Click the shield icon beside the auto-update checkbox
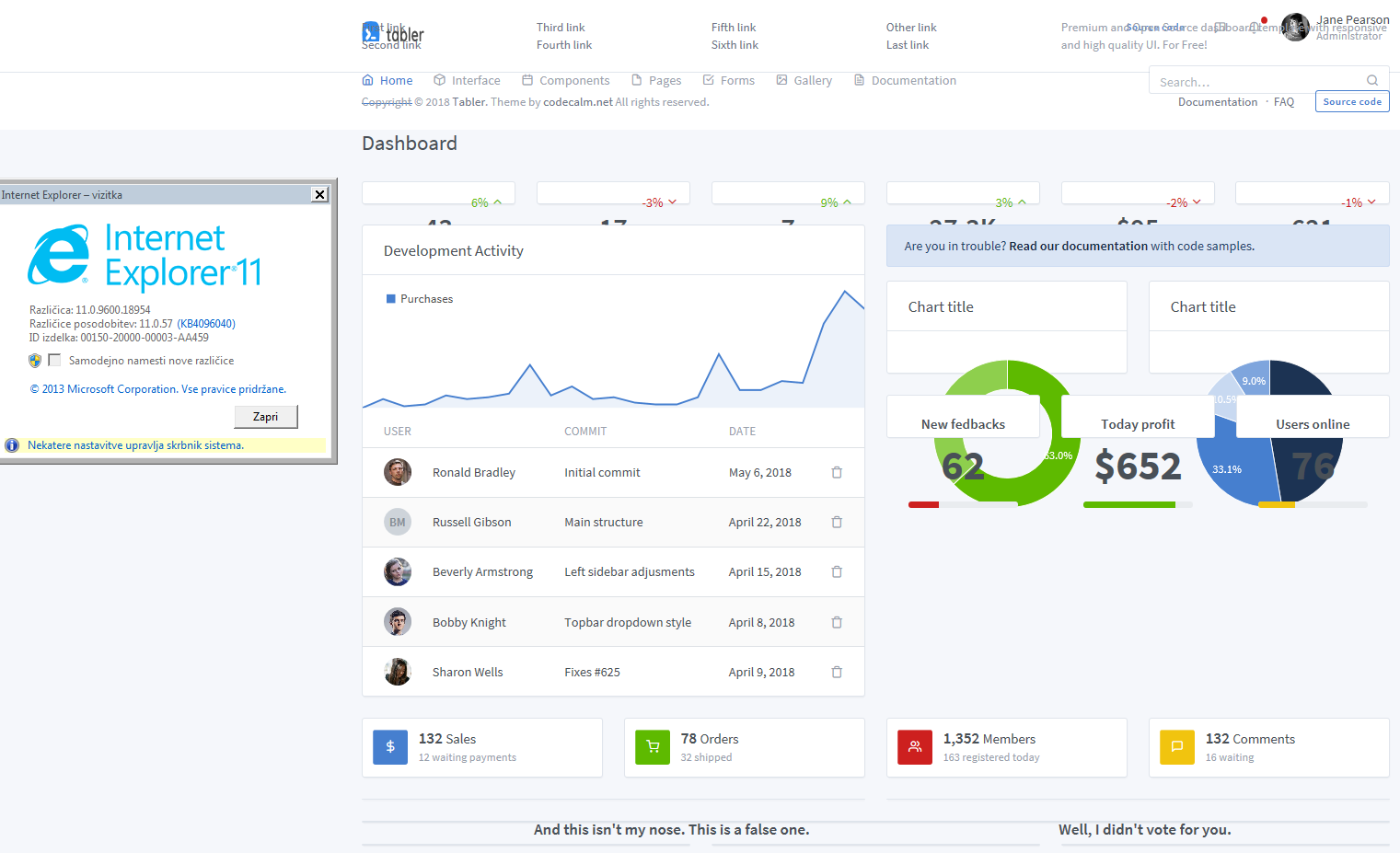This screenshot has height=853, width=1400. pos(35,361)
